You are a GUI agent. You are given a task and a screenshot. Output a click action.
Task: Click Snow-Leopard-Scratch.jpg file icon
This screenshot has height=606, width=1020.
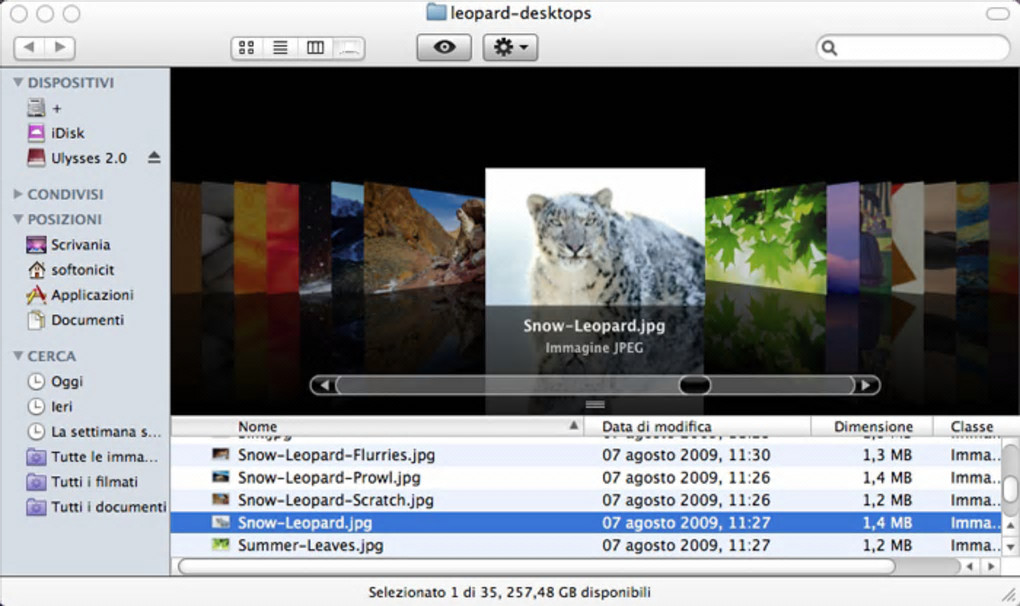[x=221, y=500]
